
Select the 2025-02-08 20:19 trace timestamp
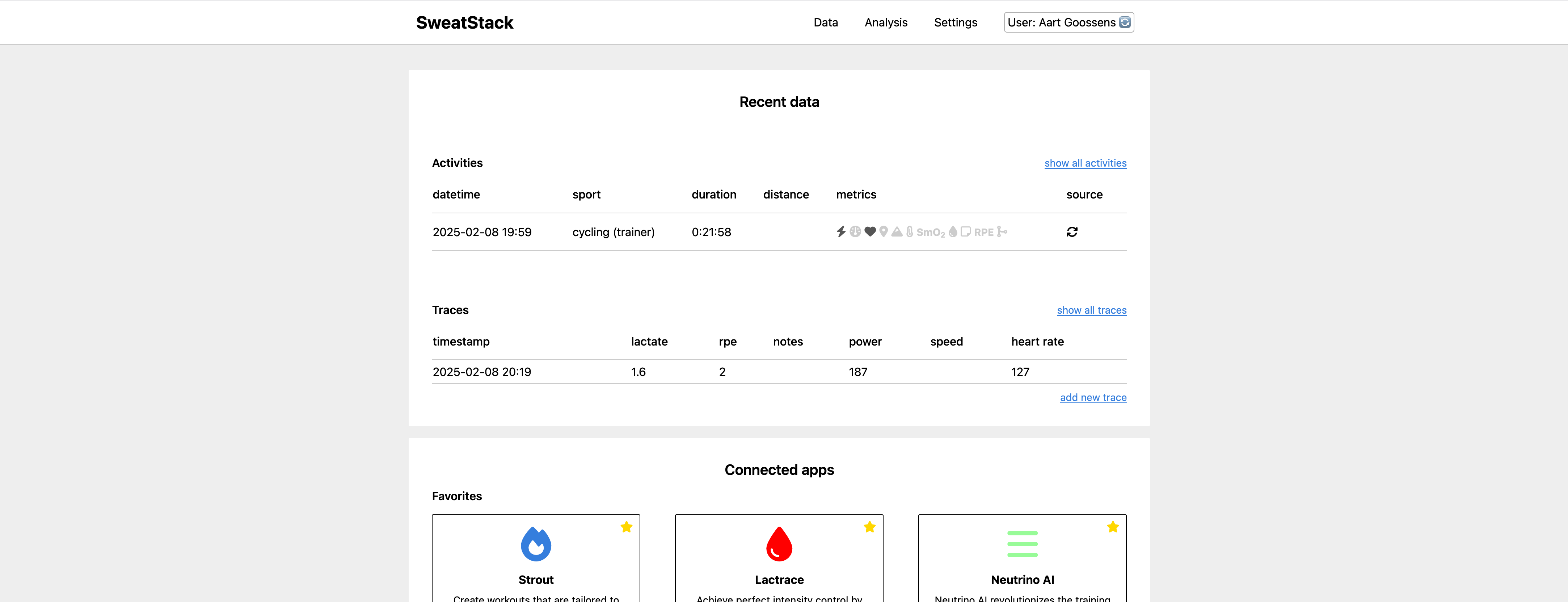click(x=481, y=372)
